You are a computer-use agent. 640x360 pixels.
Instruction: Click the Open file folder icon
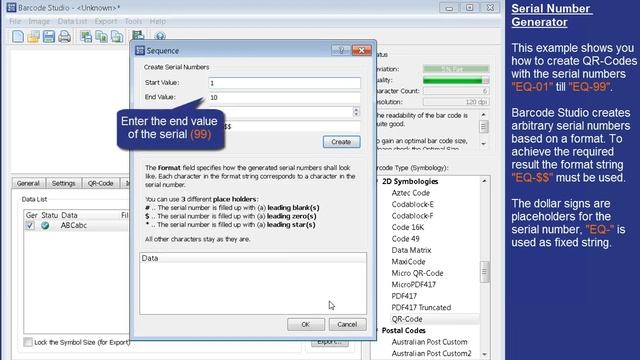click(x=33, y=37)
